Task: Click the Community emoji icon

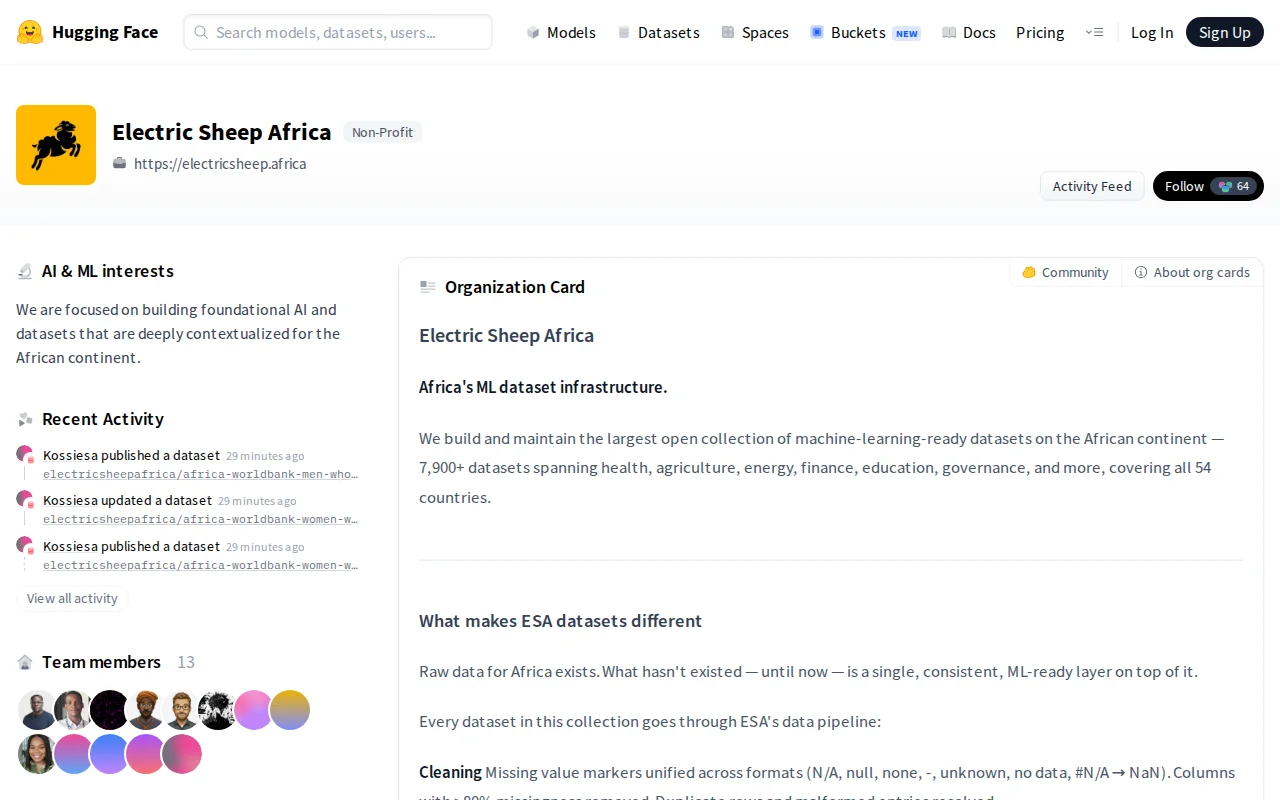Action: [1029, 272]
